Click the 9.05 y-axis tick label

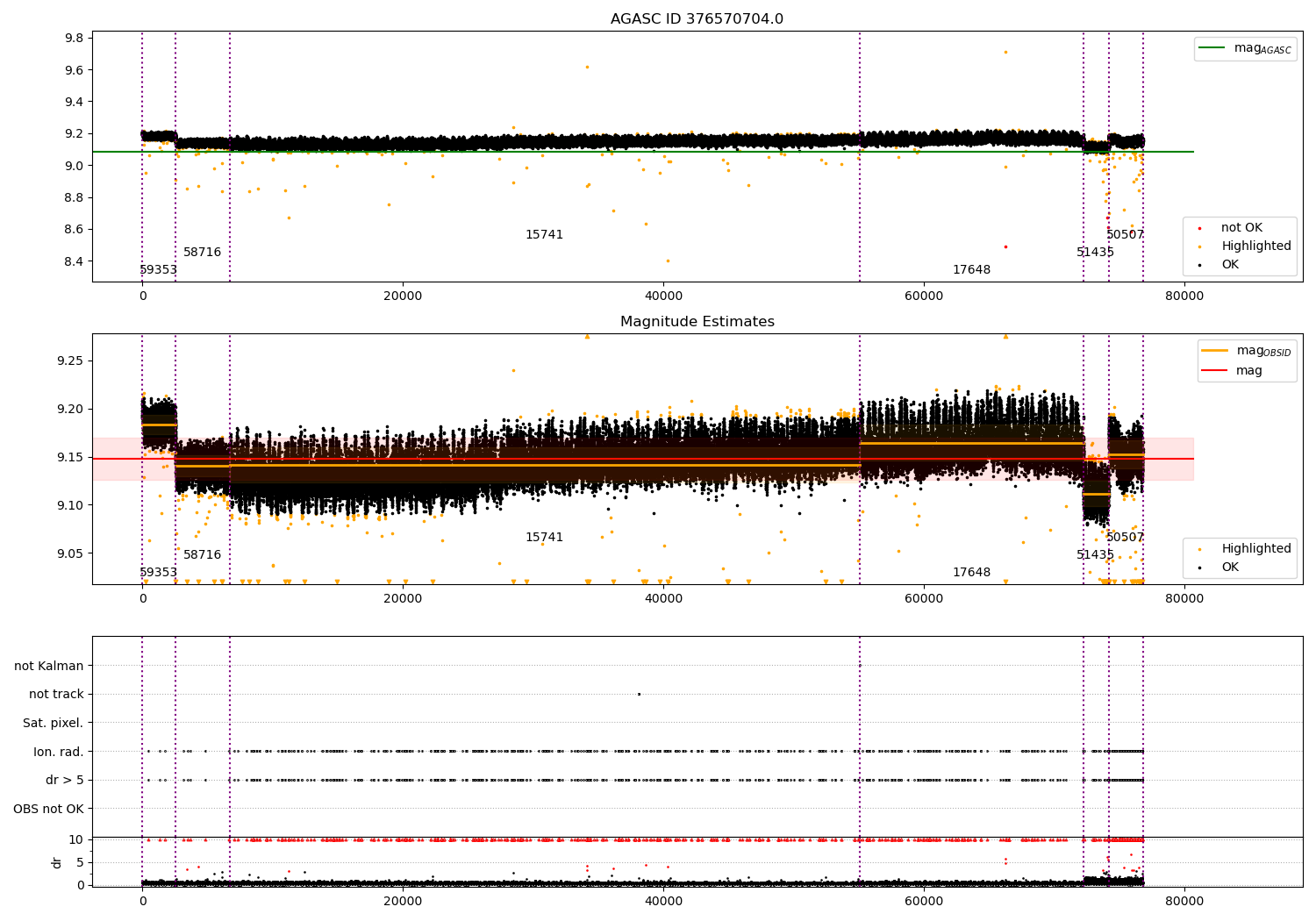(x=71, y=553)
